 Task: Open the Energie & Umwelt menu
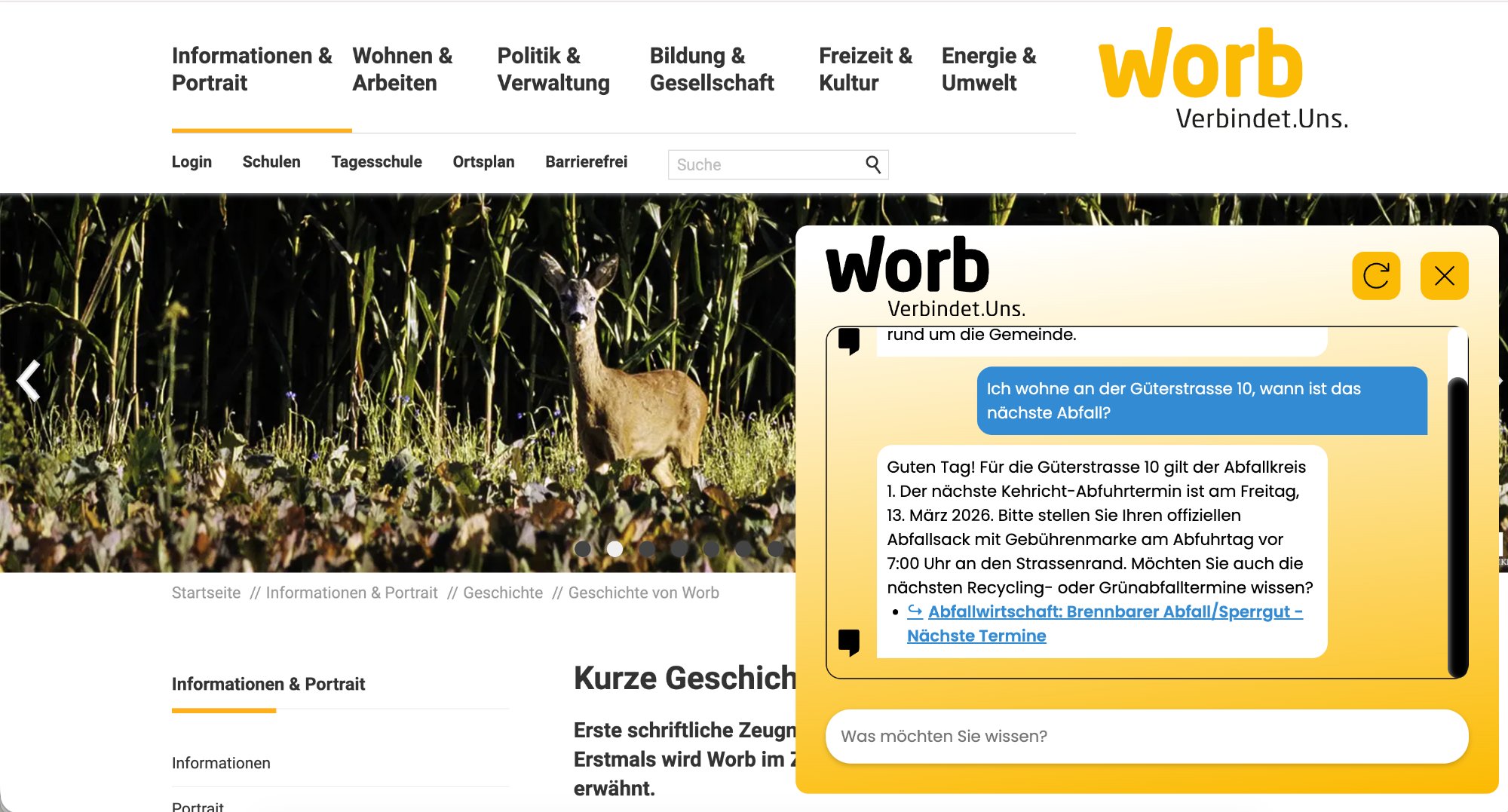[x=988, y=69]
